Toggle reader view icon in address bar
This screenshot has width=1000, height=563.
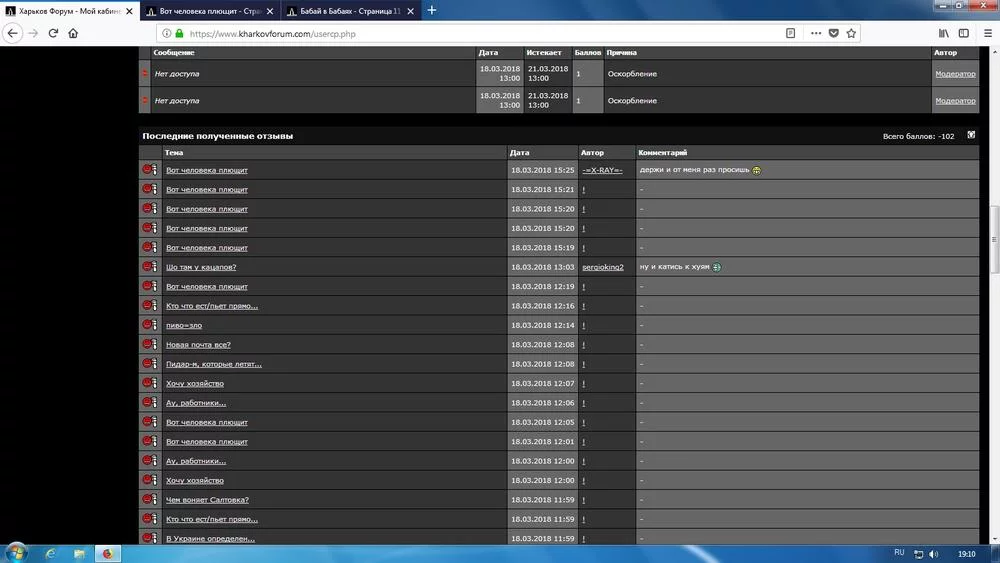point(790,33)
